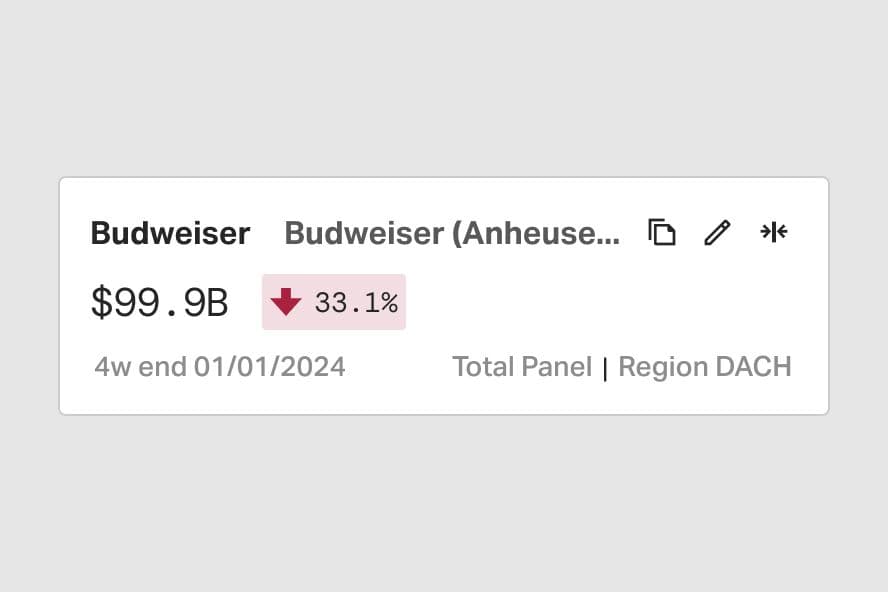This screenshot has height=592, width=888.
Task: Click the divider between Total Panel and Region
Action: tap(605, 369)
